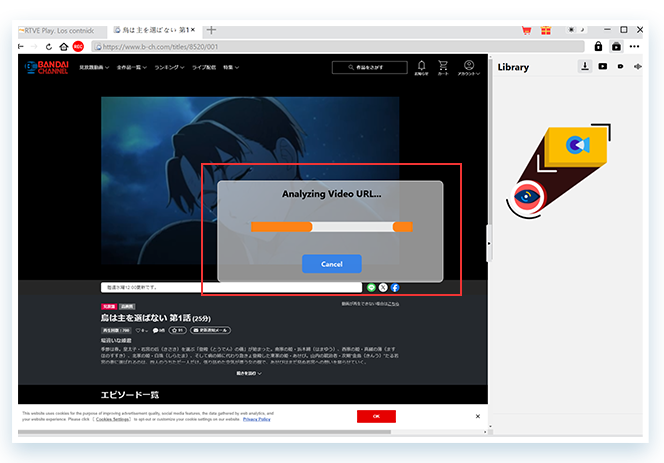Expand fifth Bandai navigation dropdown

tap(231, 67)
